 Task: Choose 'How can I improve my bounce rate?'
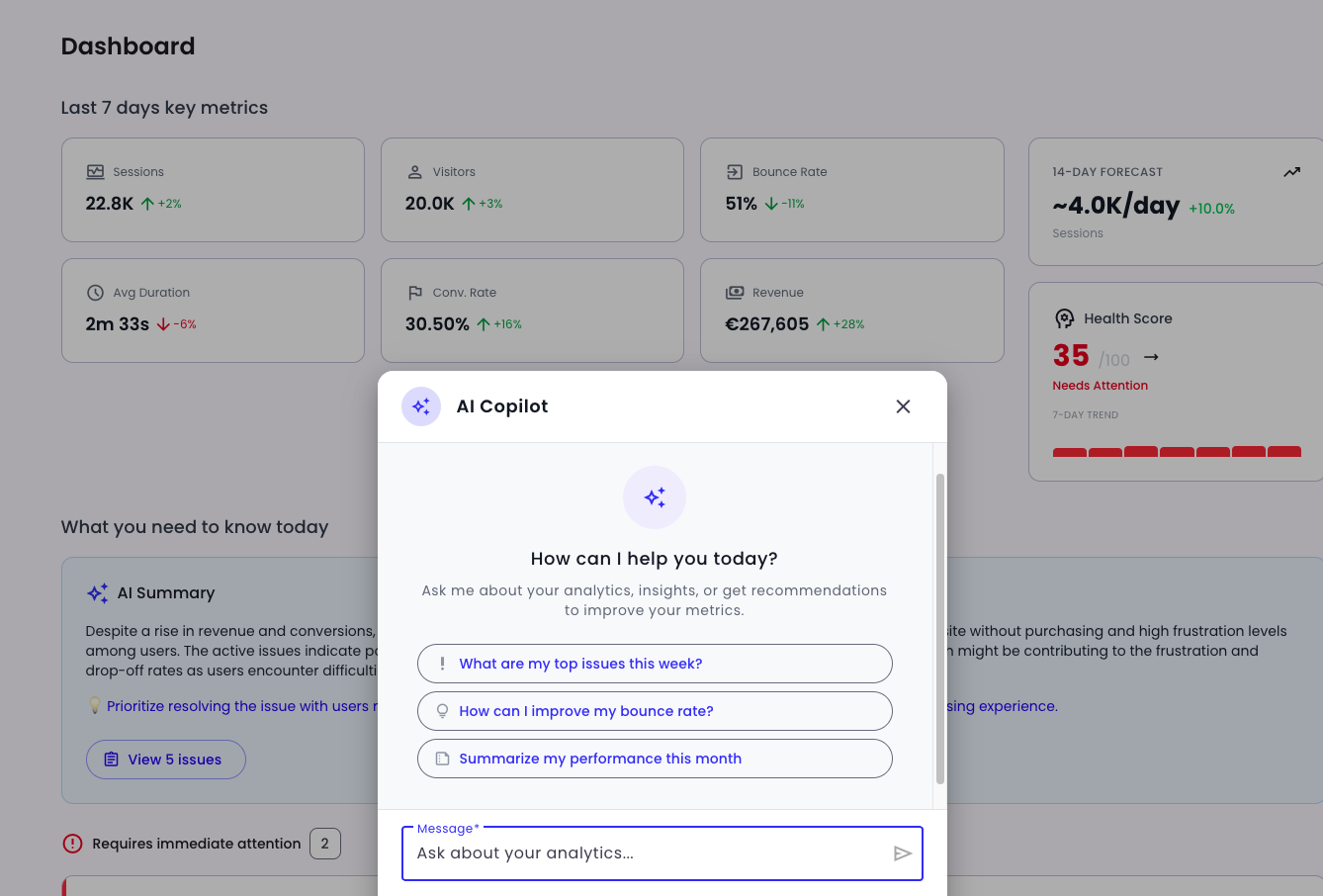pos(655,711)
